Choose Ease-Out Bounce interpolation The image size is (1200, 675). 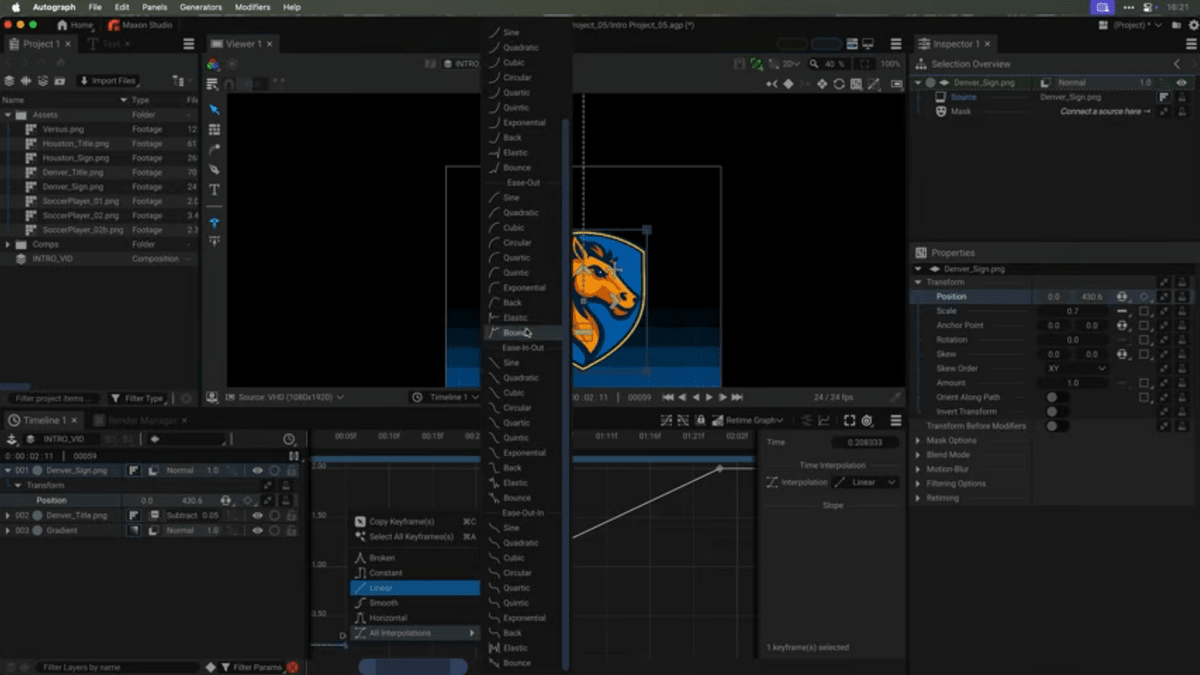click(517, 333)
